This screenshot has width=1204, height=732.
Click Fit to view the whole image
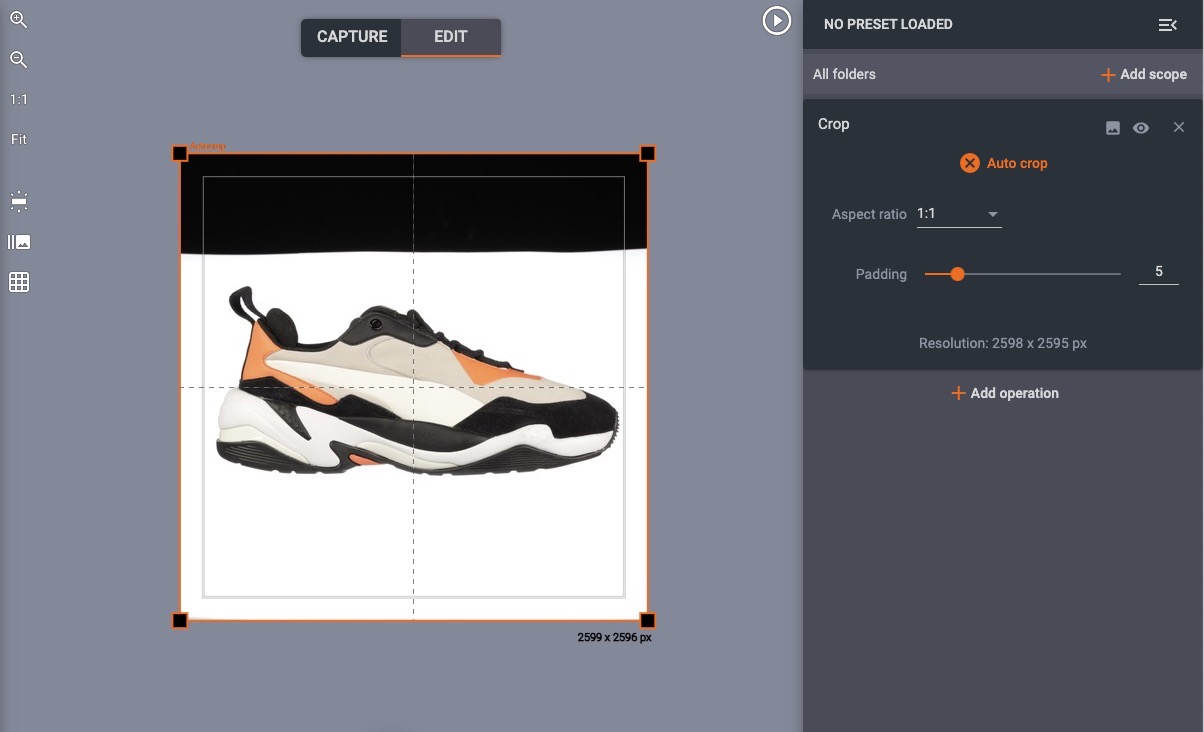[x=17, y=139]
